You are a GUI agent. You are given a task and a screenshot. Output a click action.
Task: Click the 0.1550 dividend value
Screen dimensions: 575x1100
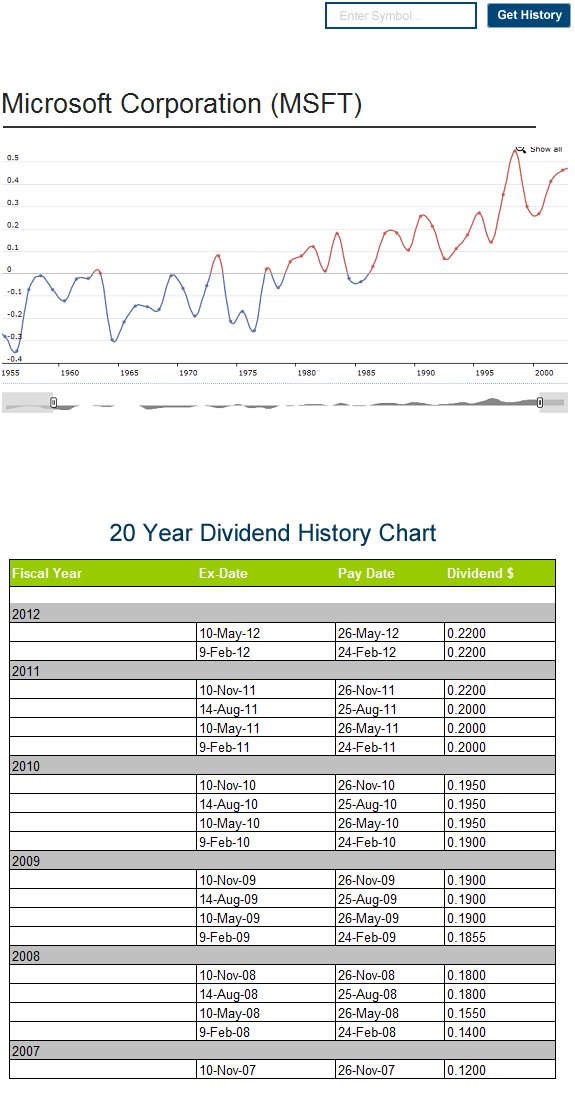500,1012
